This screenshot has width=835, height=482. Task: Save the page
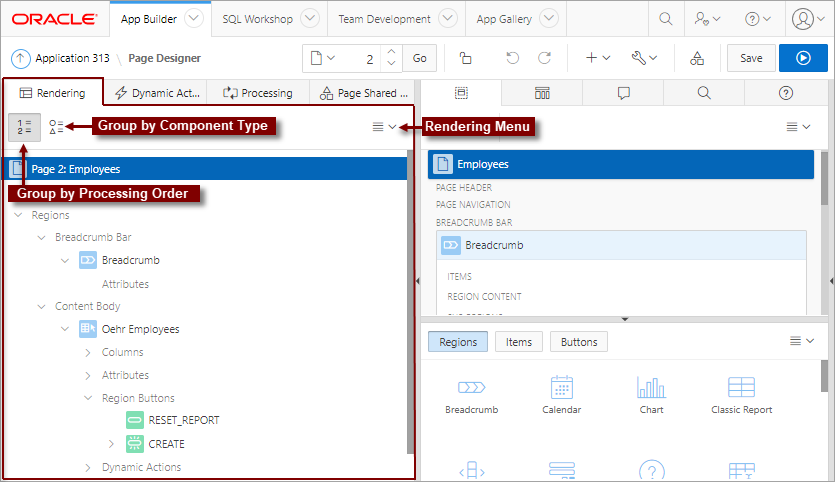click(751, 58)
